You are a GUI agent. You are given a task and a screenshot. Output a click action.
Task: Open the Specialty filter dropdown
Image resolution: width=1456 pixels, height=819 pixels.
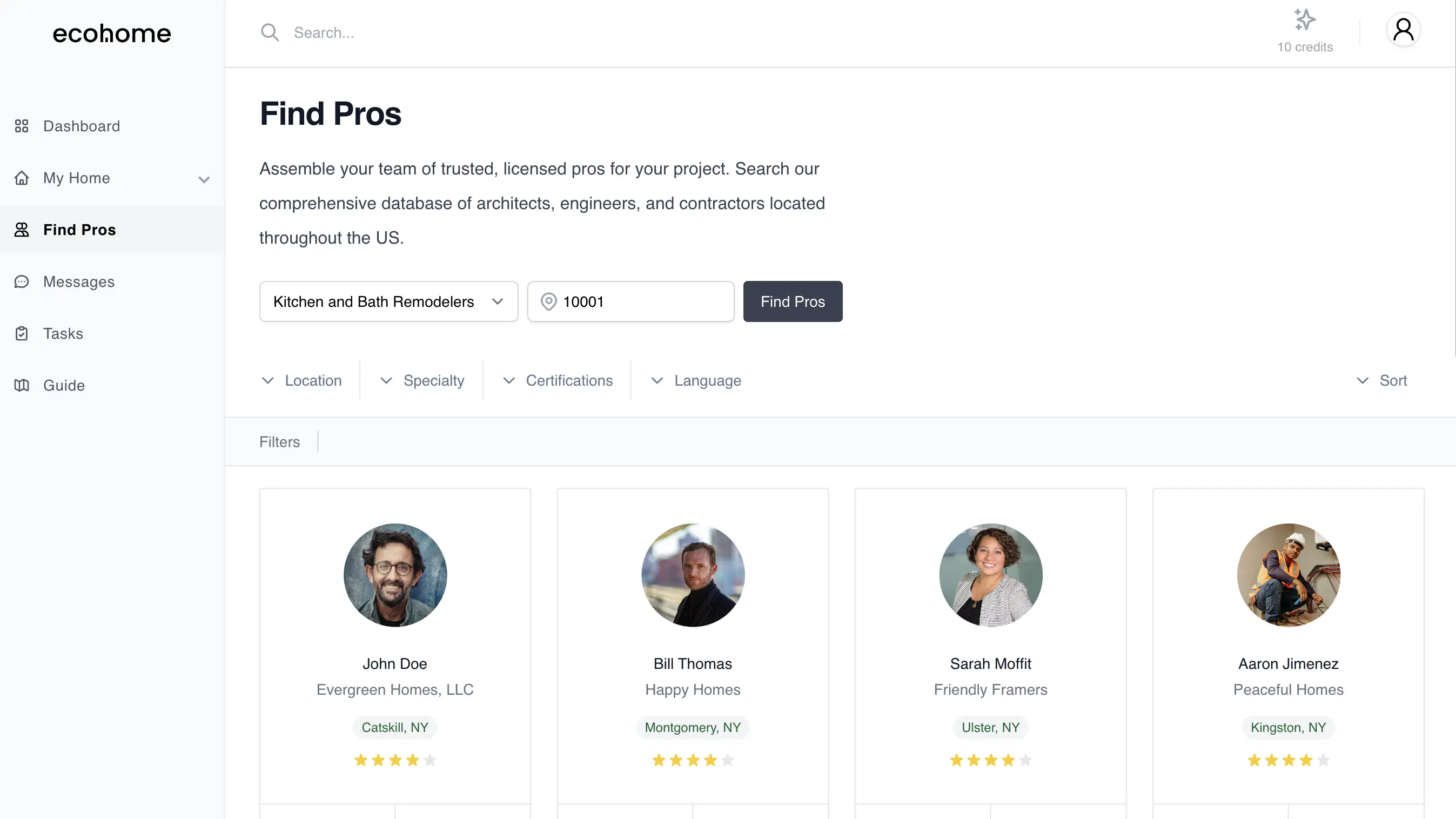tap(422, 380)
